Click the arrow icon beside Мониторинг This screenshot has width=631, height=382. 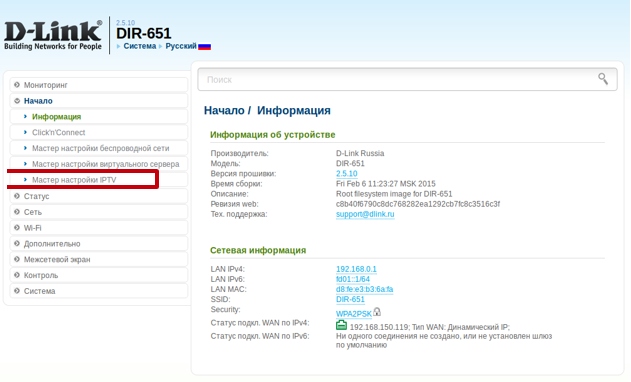point(16,85)
